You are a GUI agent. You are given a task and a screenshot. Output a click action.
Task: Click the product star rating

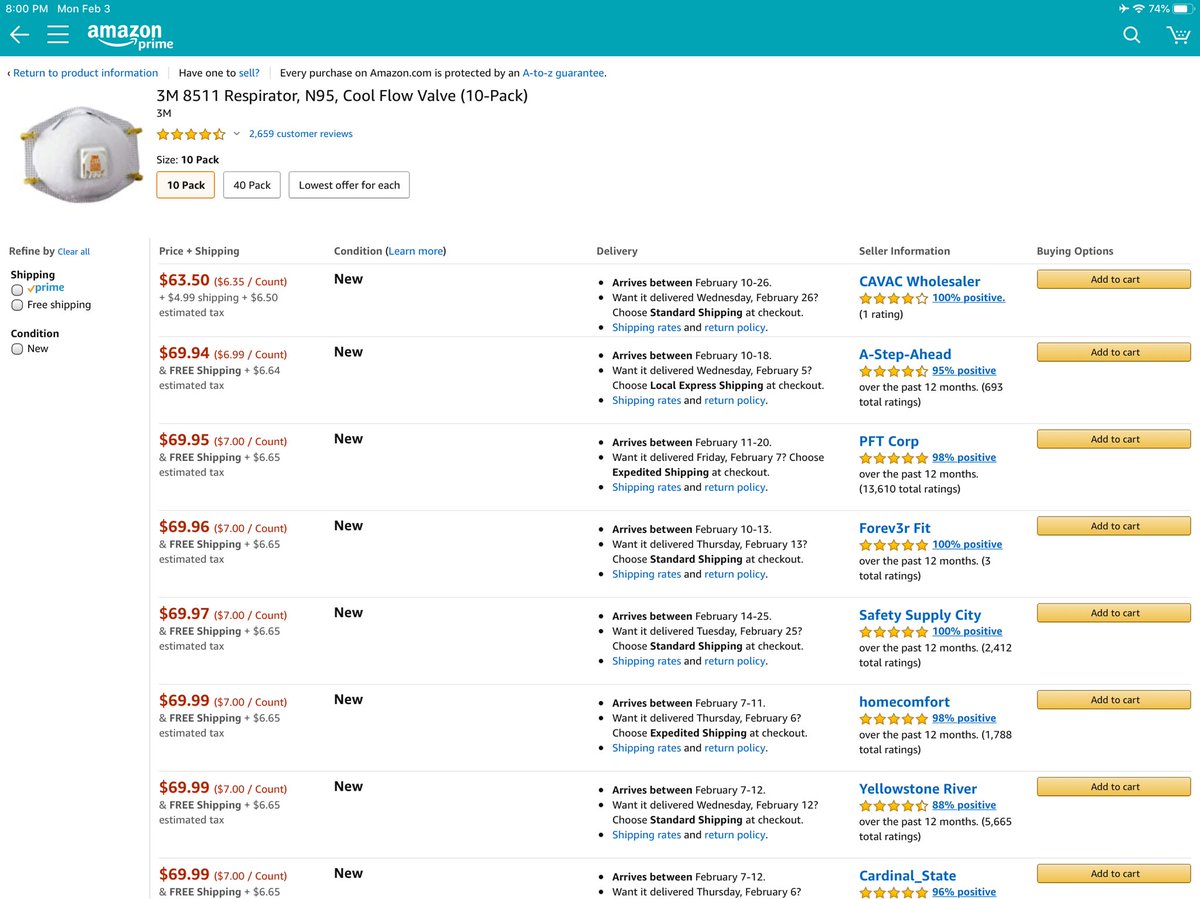[191, 134]
